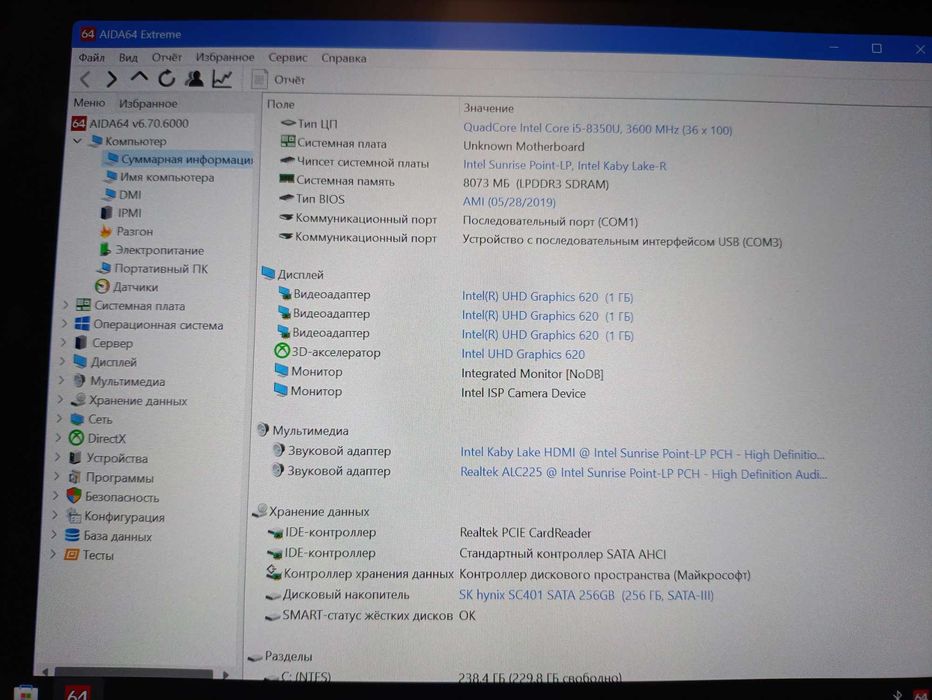Refresh the page with the circular arrow icon
This screenshot has height=700, width=932.
coord(166,78)
